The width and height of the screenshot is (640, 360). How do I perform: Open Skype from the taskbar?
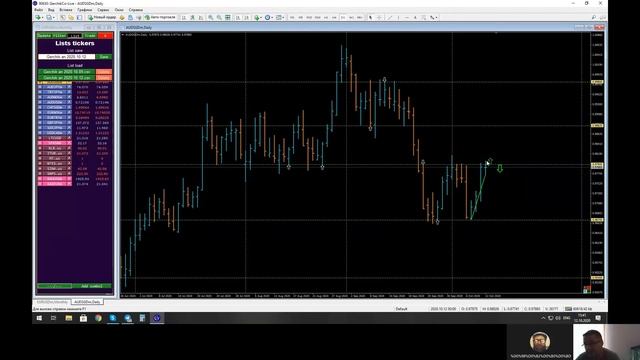pyautogui.click(x=113, y=318)
